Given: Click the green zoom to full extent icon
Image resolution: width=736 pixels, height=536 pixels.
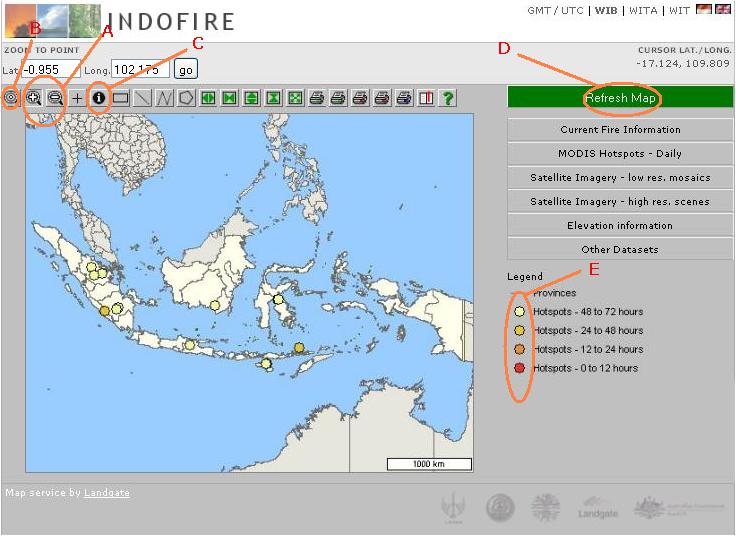Looking at the screenshot, I should [295, 98].
